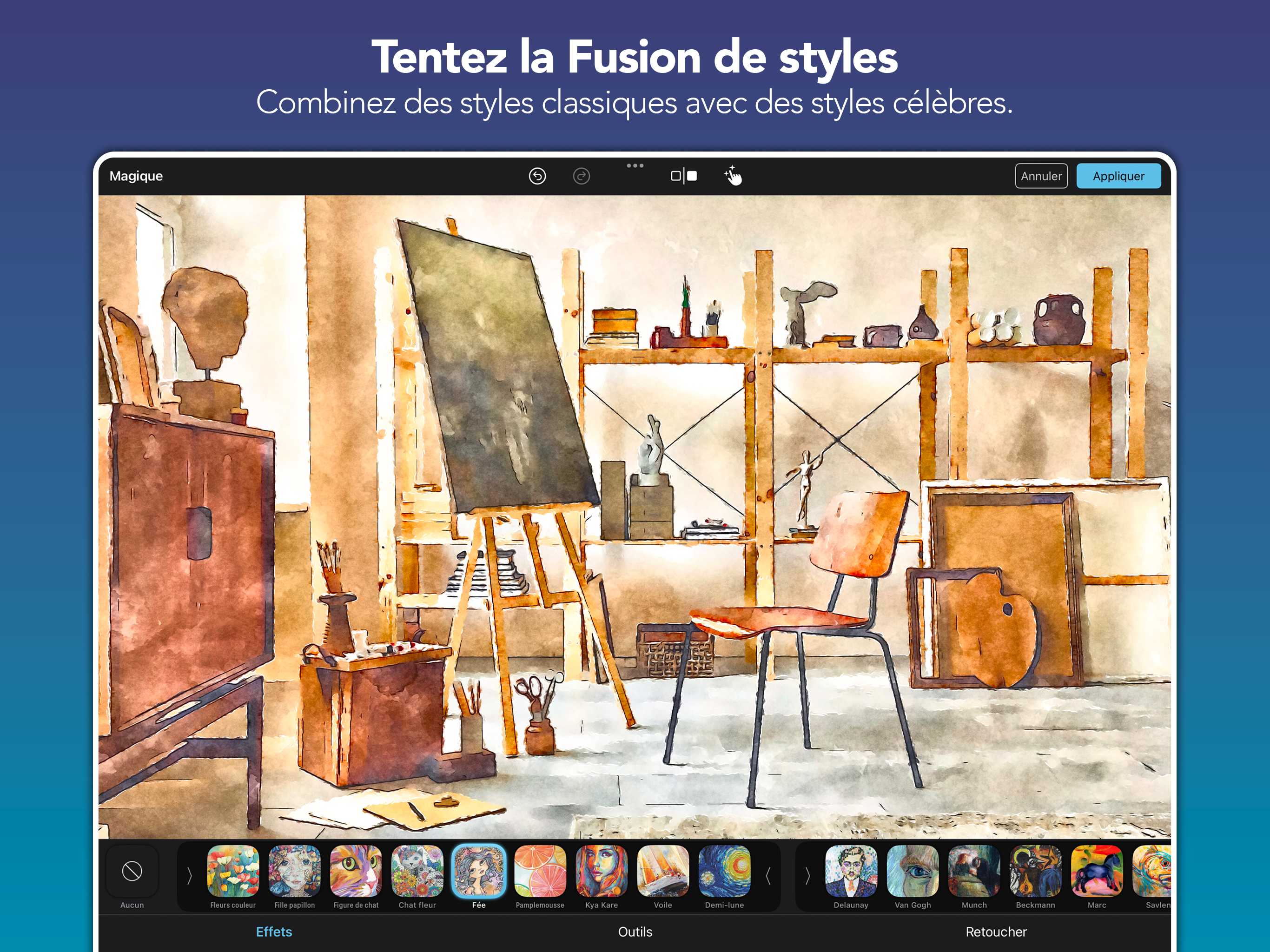Expand the famous painters strip chevron
This screenshot has height=952, width=1270.
[x=807, y=876]
